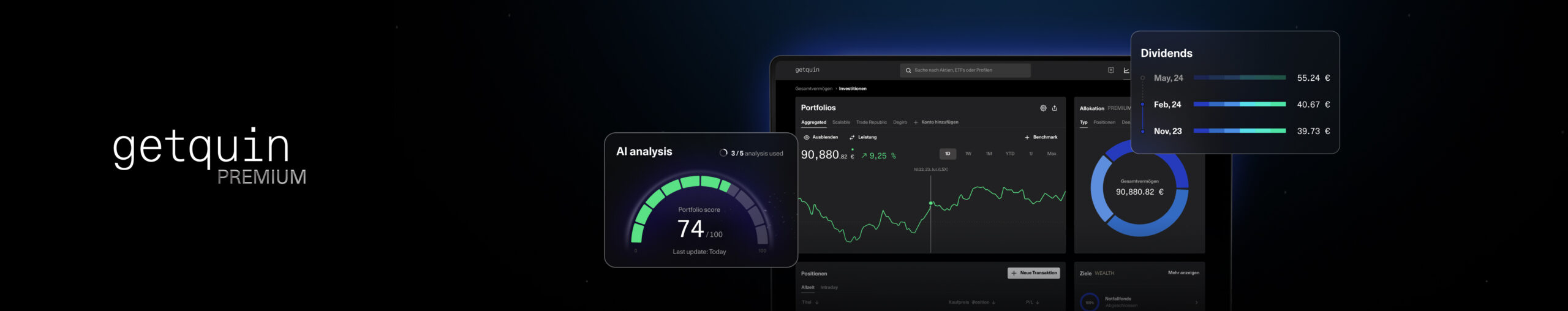The image size is (1568, 311).
Task: Switch to the Trade Republic portfolio tab
Action: pos(871,122)
